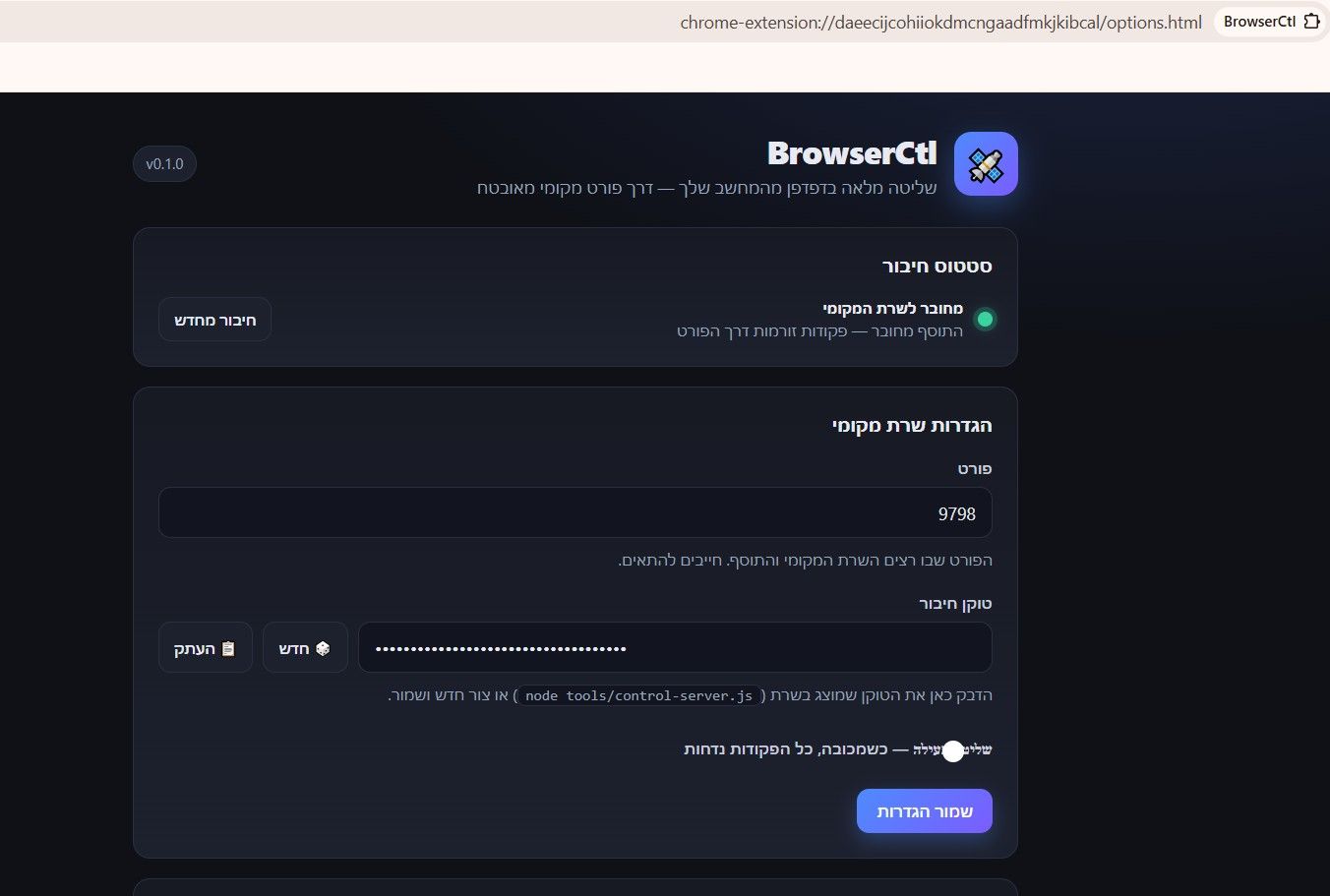Click the port helper text ending in חייבים להתאים
Viewport: 1330px width, 896px height.
[x=805, y=561]
